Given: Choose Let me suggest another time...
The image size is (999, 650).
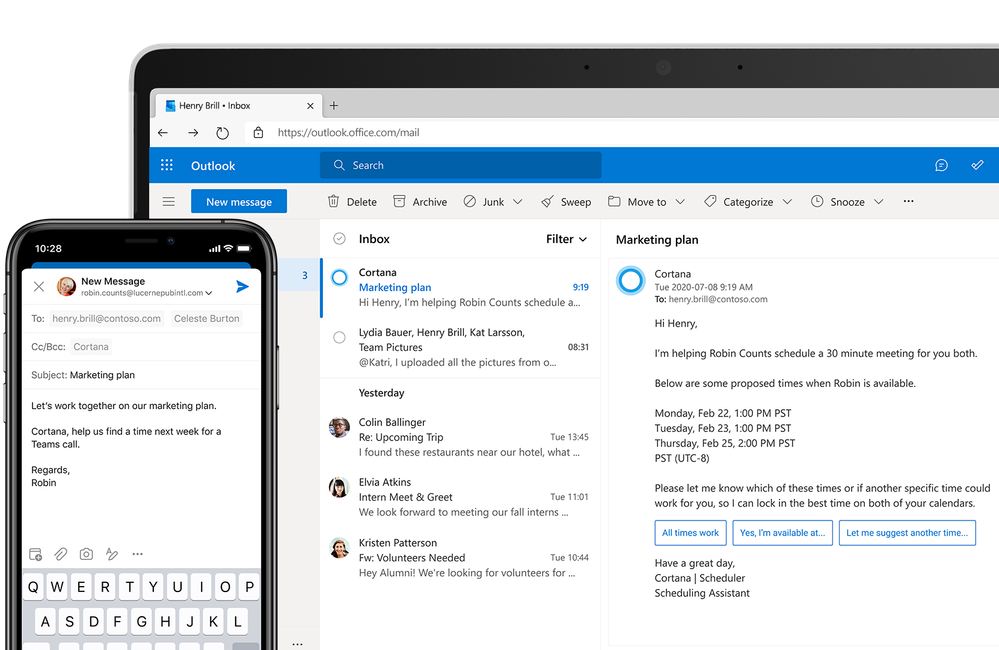Looking at the screenshot, I should [907, 533].
